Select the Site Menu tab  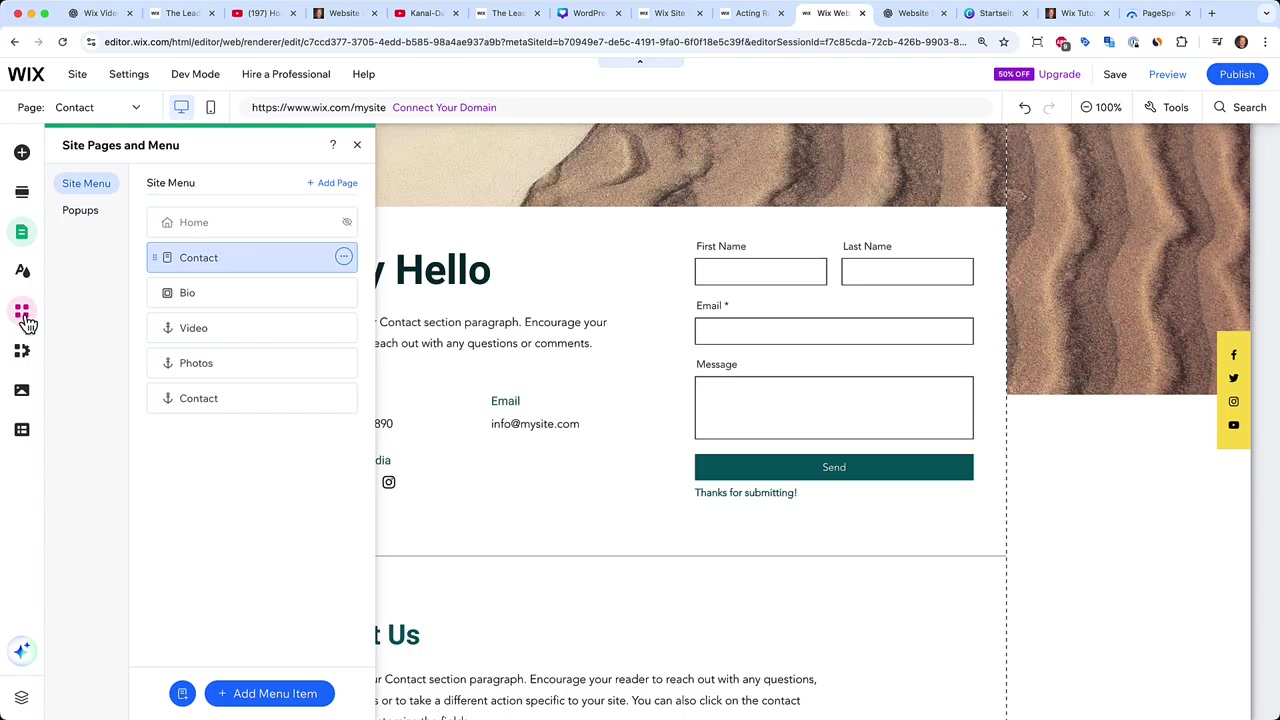pyautogui.click(x=86, y=183)
